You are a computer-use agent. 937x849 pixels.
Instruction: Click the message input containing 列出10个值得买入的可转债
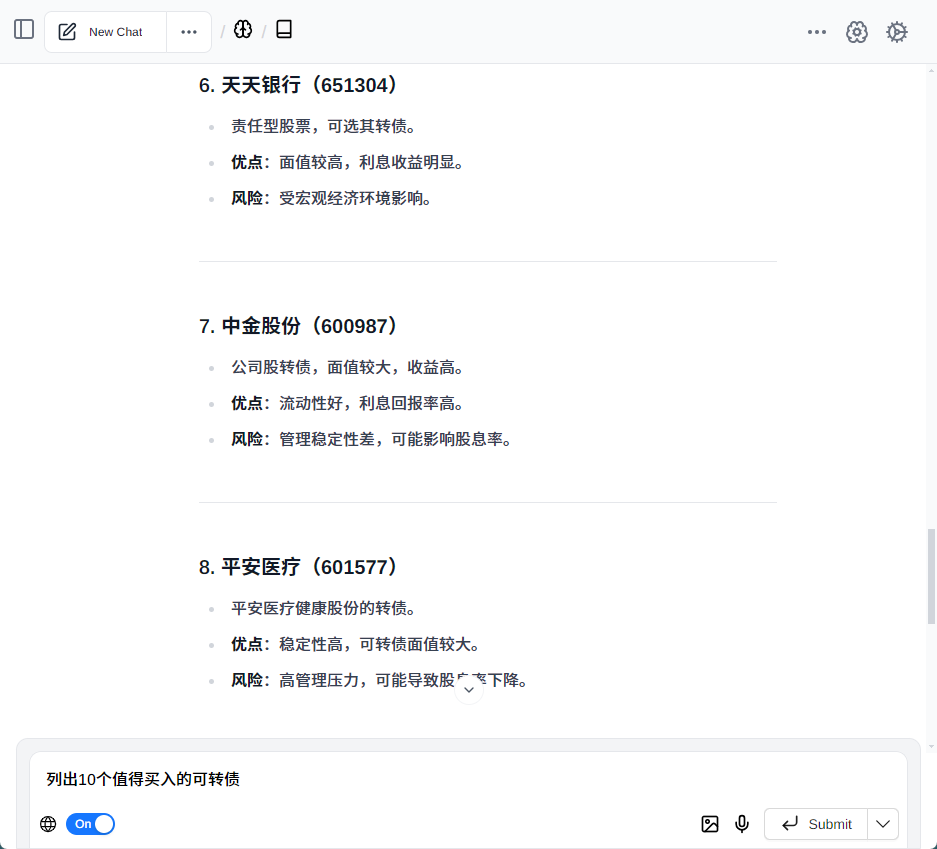(x=468, y=779)
